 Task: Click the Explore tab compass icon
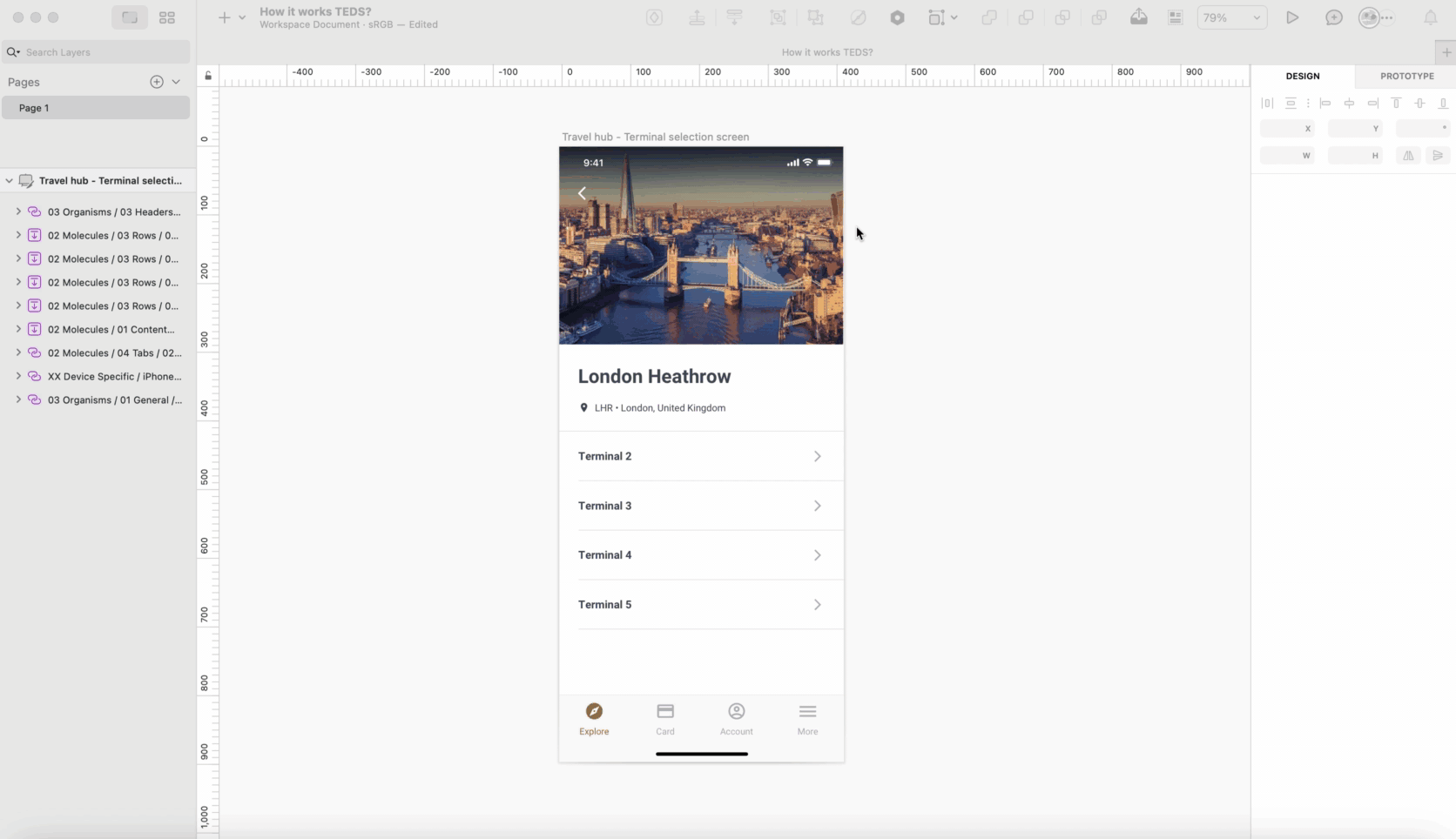[x=594, y=711]
